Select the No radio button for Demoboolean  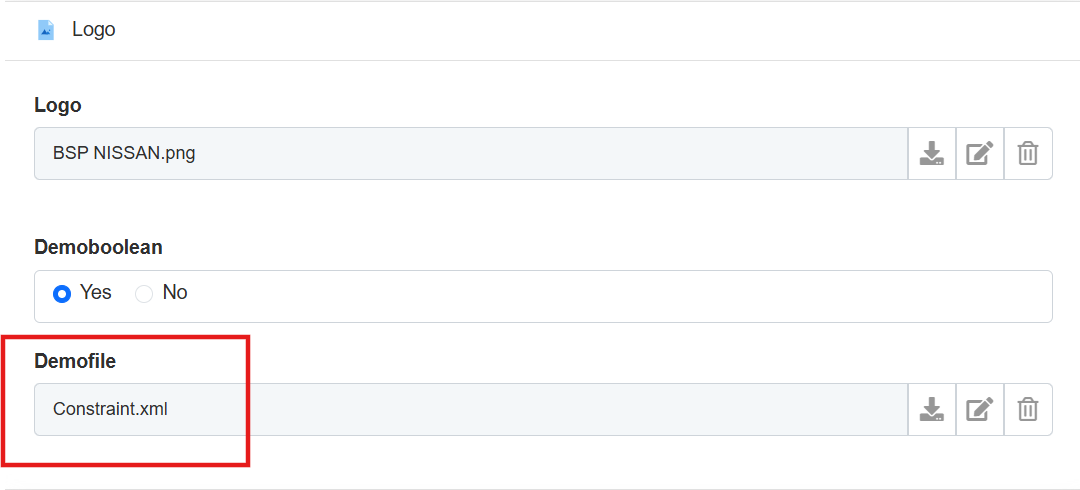144,294
